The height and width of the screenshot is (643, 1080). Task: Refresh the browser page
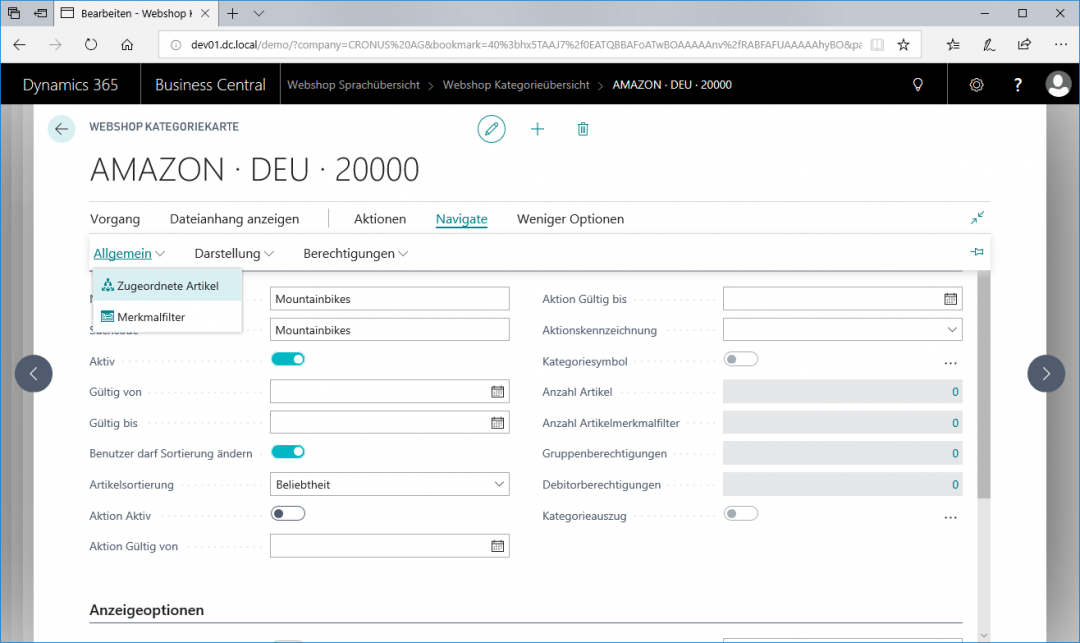click(x=91, y=45)
